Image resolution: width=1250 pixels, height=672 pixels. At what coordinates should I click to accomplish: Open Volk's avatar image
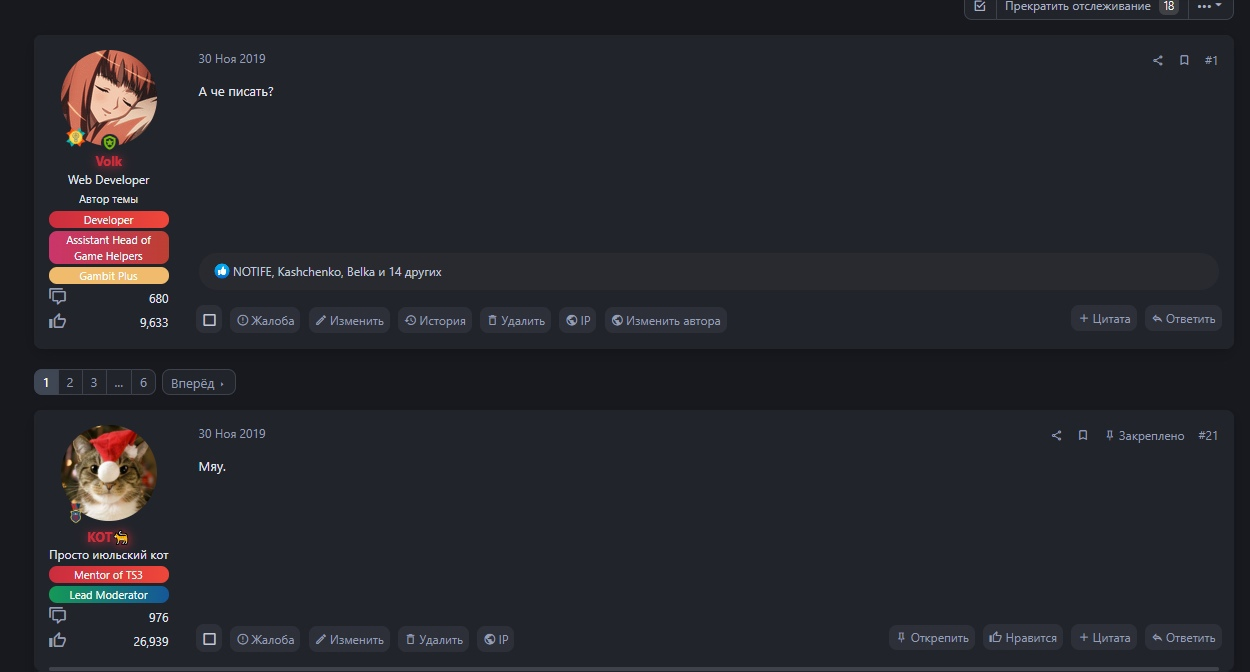coord(109,98)
